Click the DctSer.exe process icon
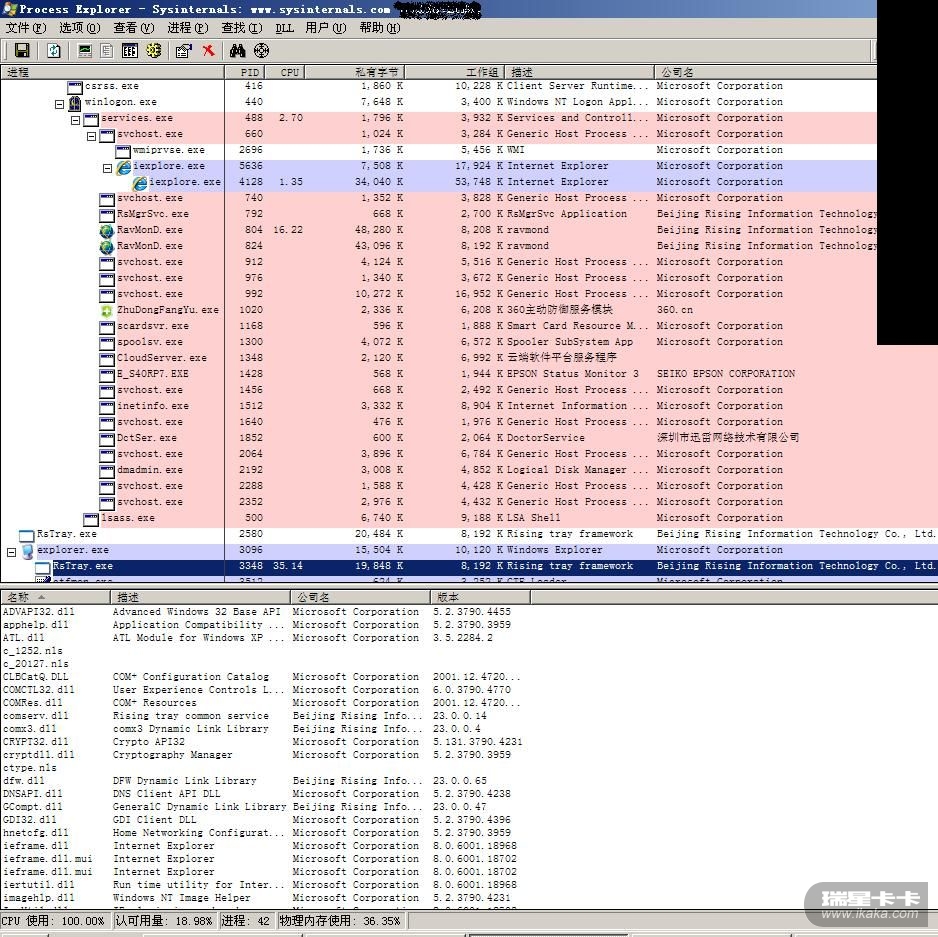The image size is (938, 937). click(x=106, y=439)
